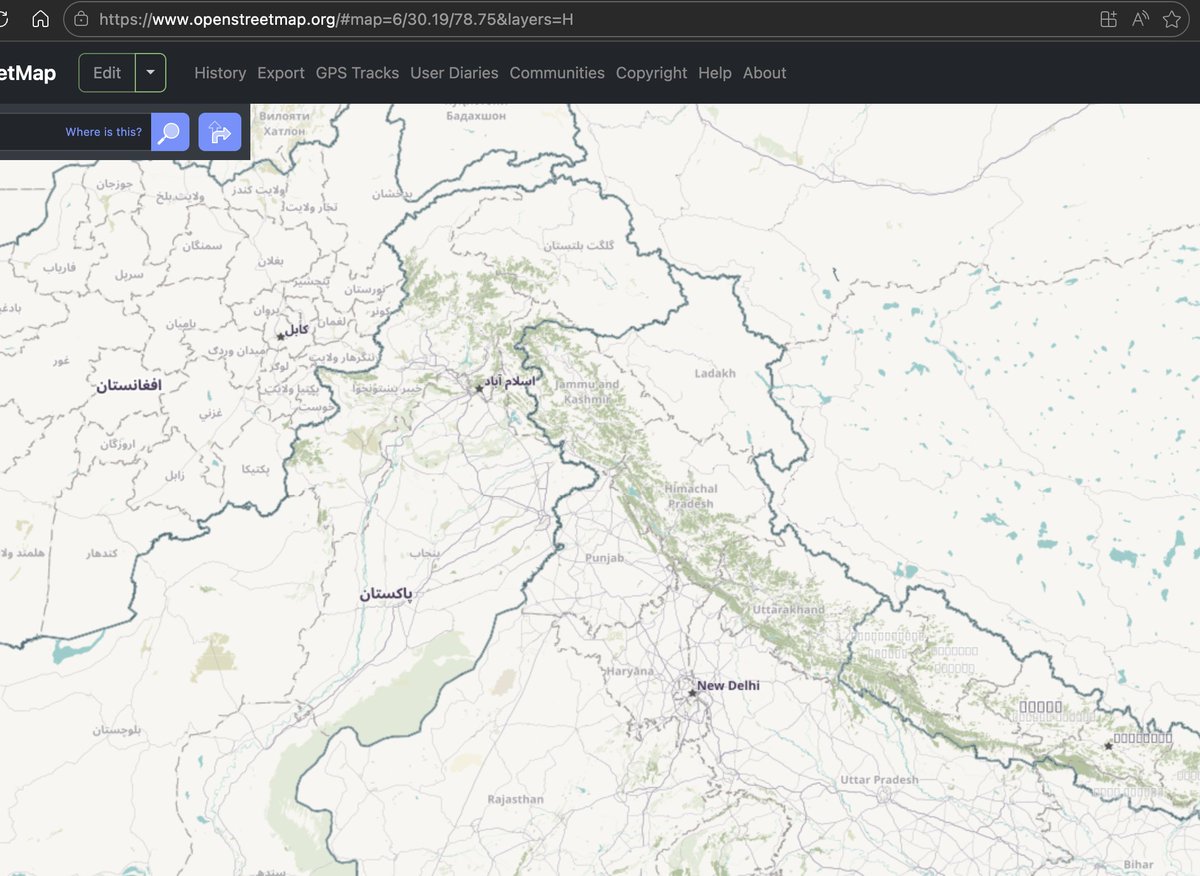Screen dimensions: 1200x876
Task: Open the Copyright page
Action: (651, 73)
